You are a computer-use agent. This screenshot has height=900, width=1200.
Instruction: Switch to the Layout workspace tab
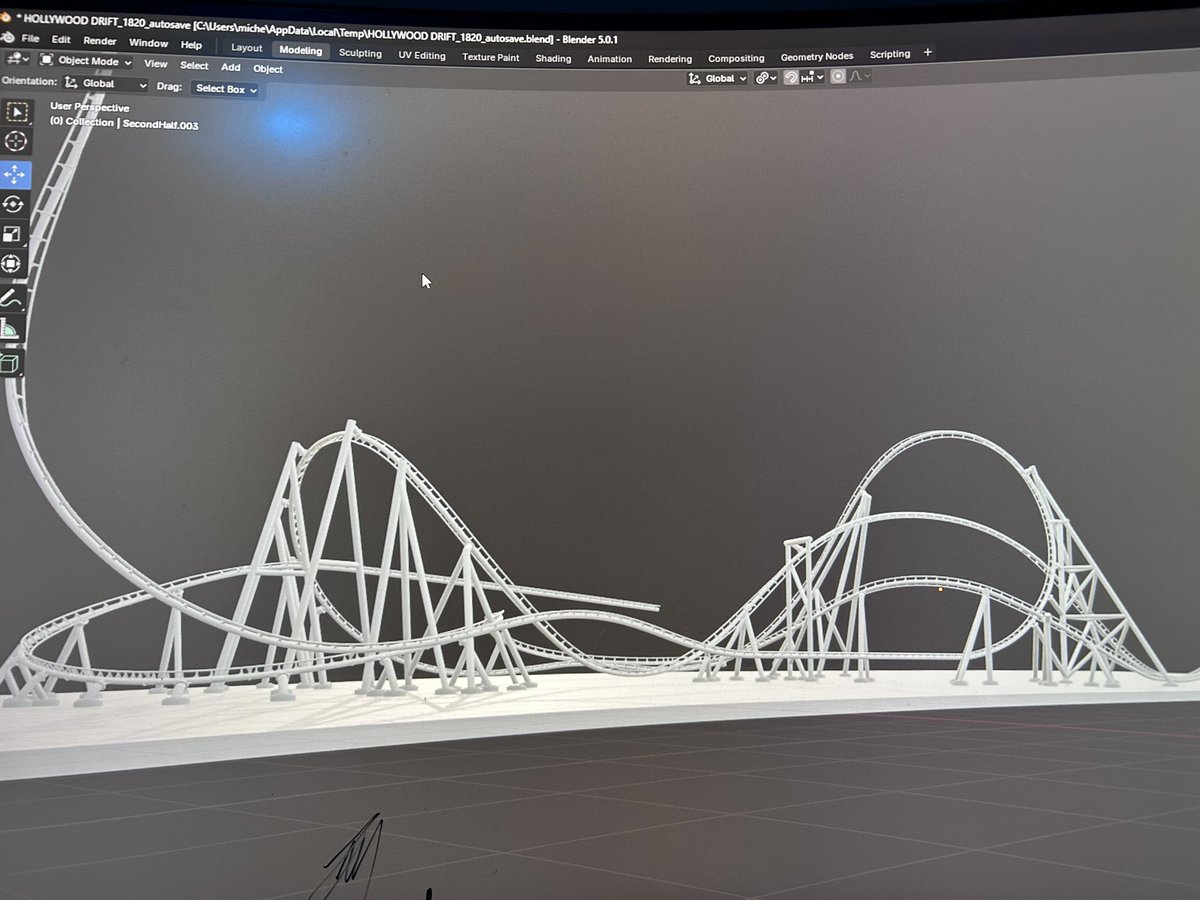click(246, 47)
